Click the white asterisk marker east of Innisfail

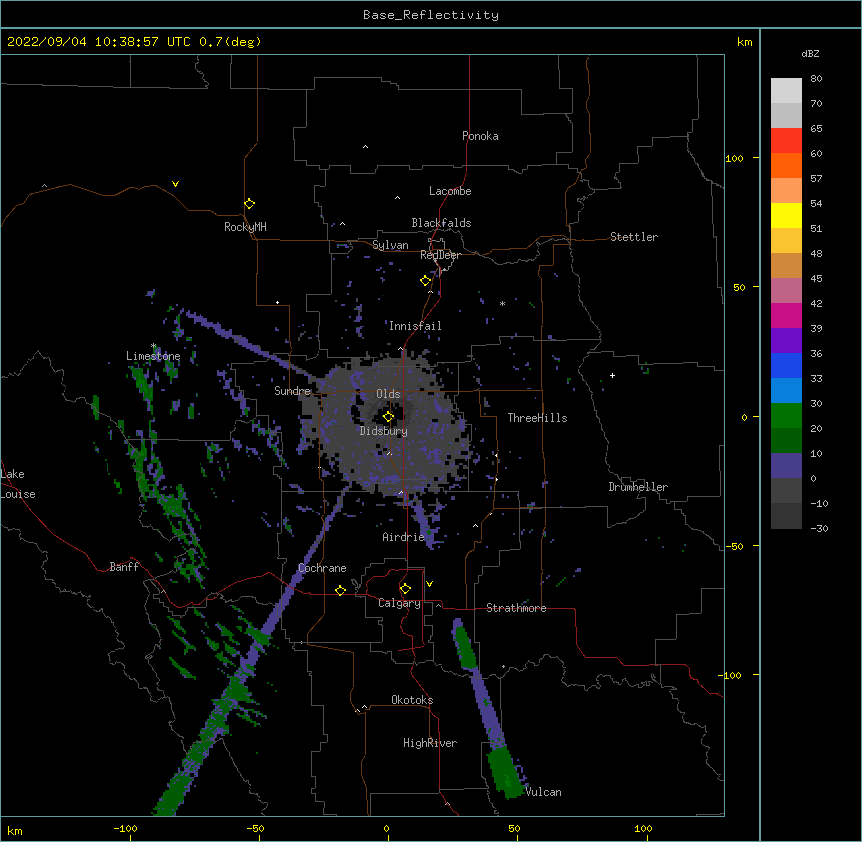[502, 303]
